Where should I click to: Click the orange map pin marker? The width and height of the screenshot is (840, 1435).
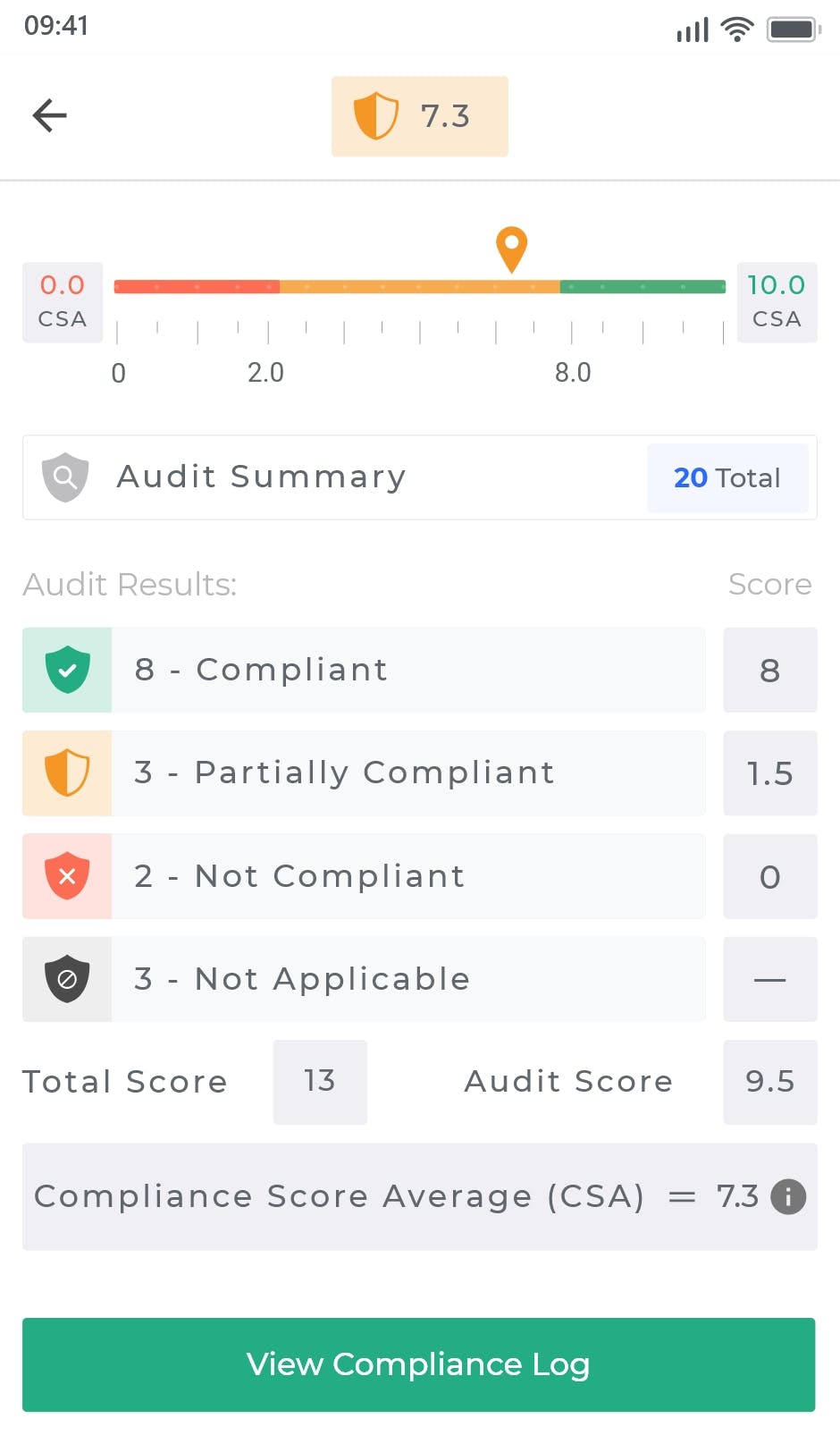(x=511, y=248)
